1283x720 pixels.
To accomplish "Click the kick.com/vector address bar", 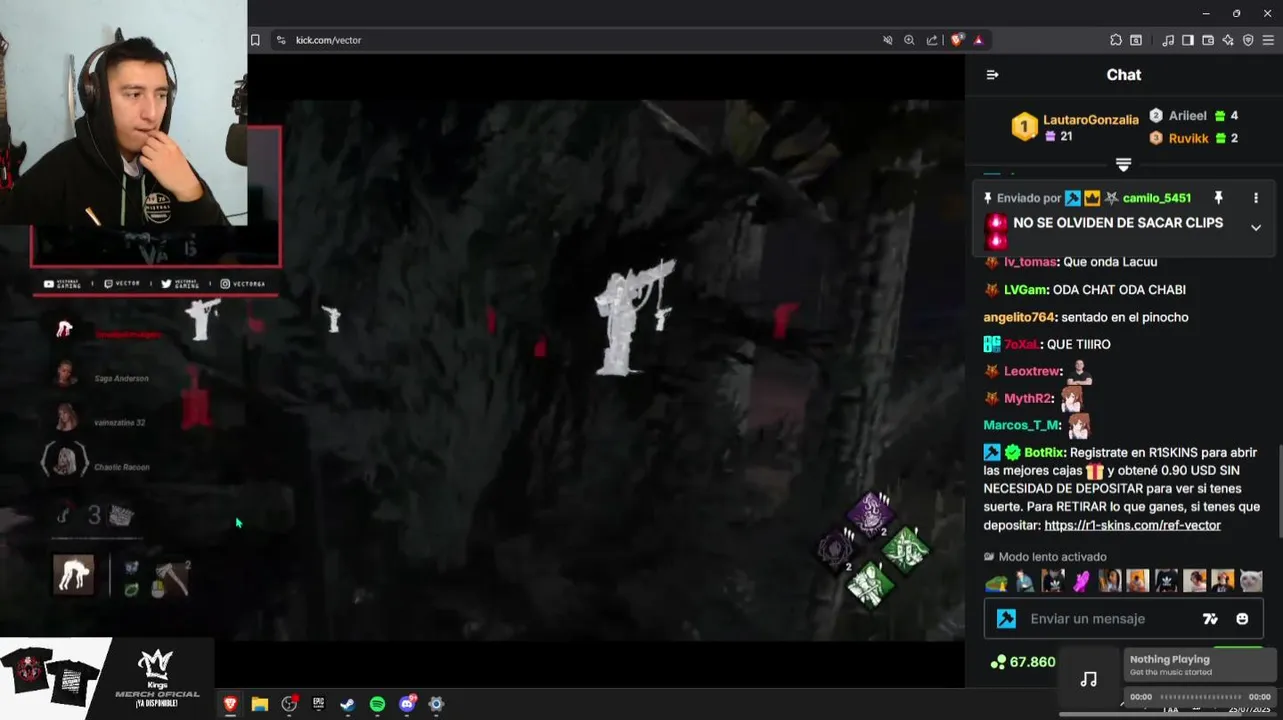I will coord(580,40).
